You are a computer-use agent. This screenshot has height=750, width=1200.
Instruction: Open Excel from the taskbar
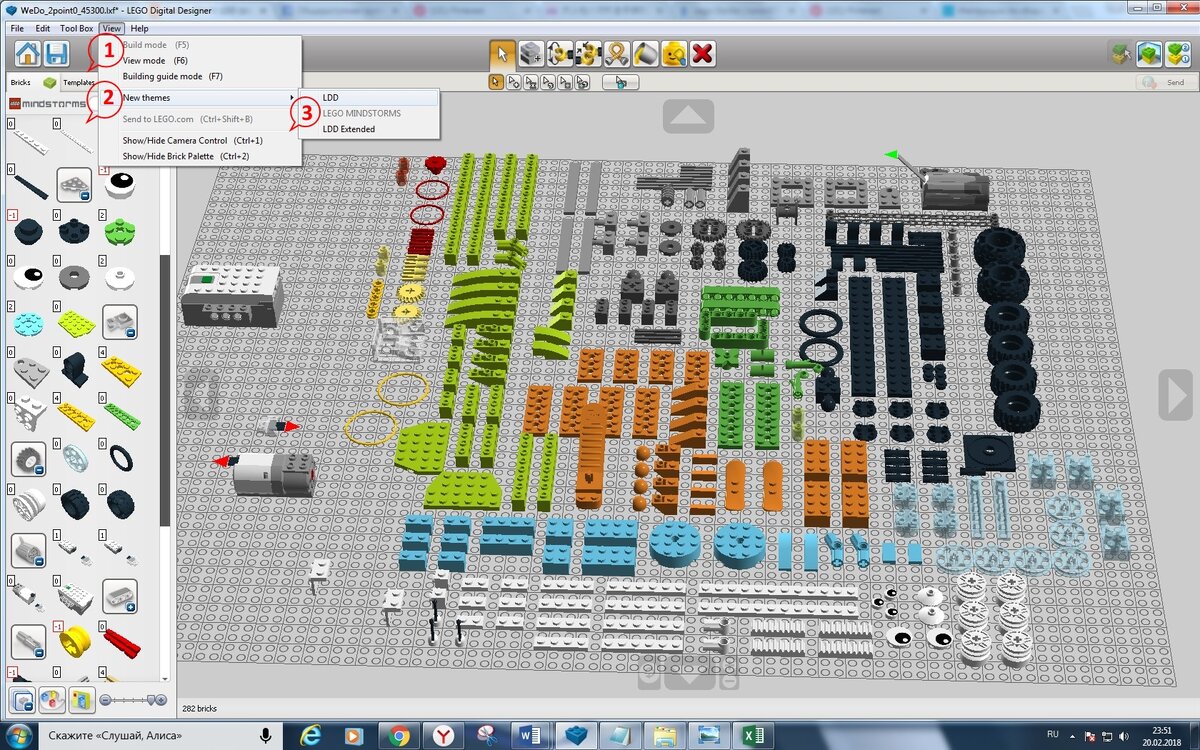coord(754,736)
